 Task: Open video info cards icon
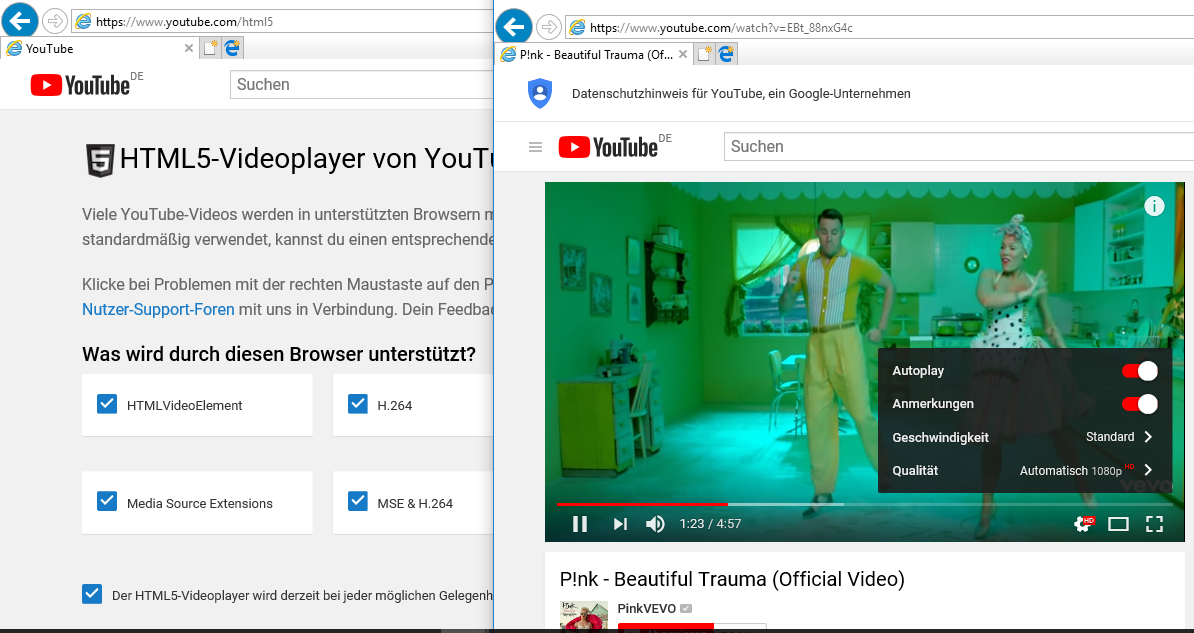tap(1154, 206)
